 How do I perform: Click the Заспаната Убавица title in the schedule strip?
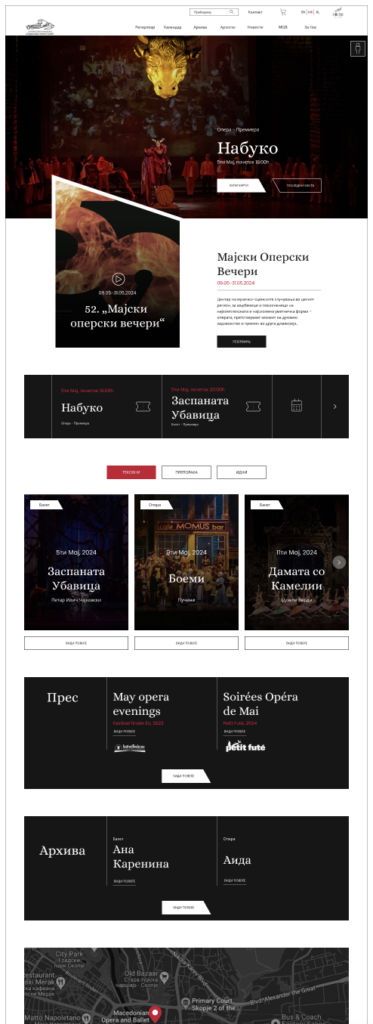[200, 408]
